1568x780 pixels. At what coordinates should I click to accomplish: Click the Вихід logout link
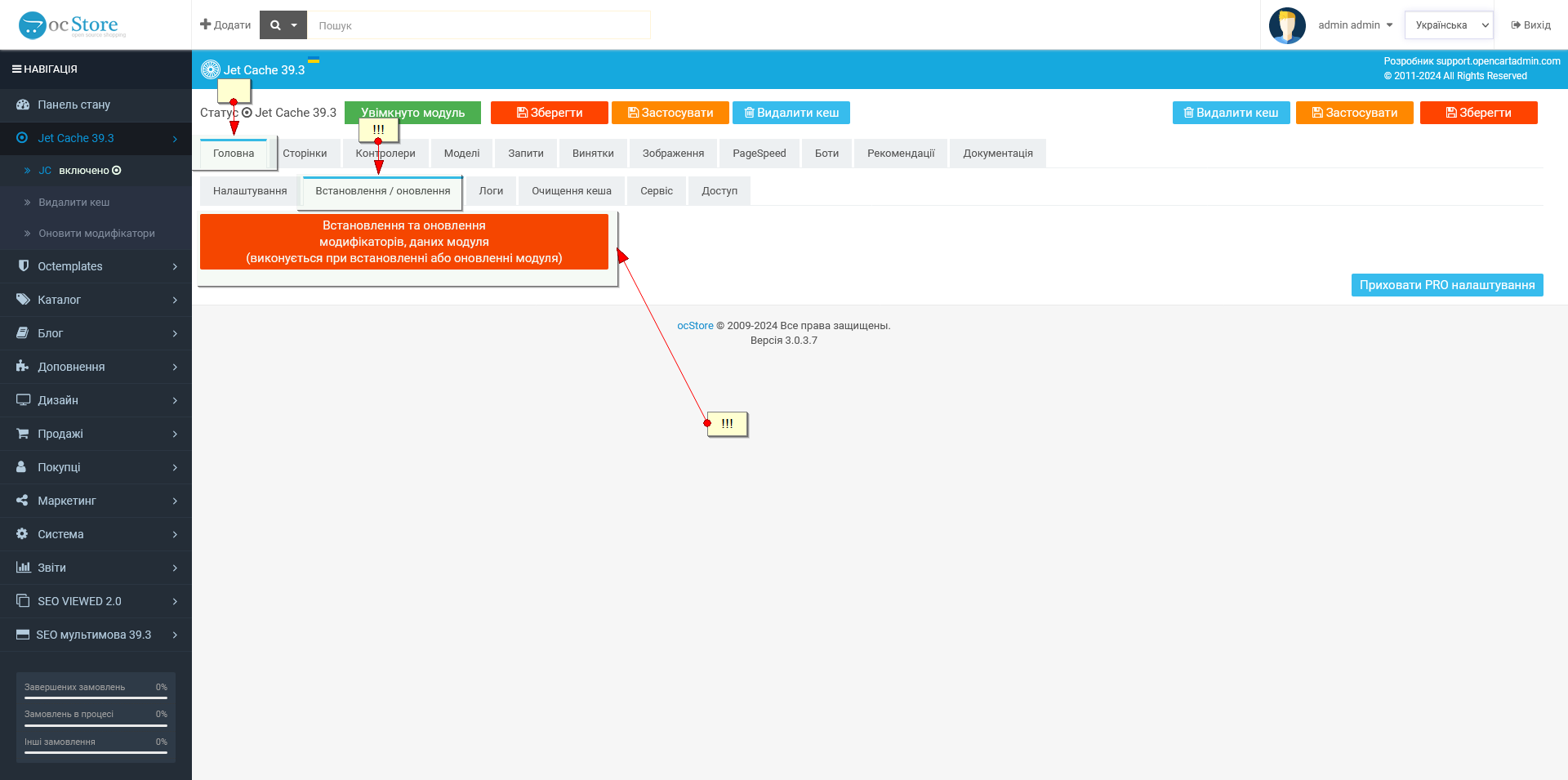[x=1530, y=25]
